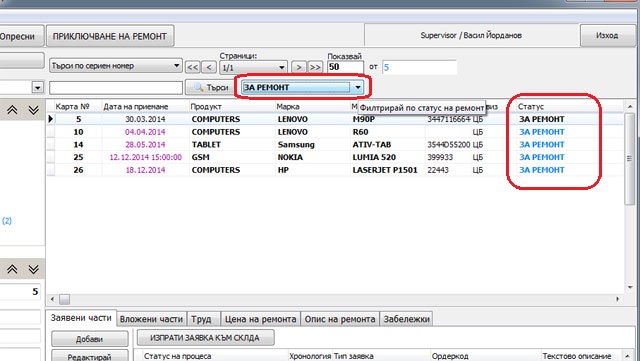640x361 pixels.
Task: Go to previous page with < button
Action: click(x=209, y=67)
